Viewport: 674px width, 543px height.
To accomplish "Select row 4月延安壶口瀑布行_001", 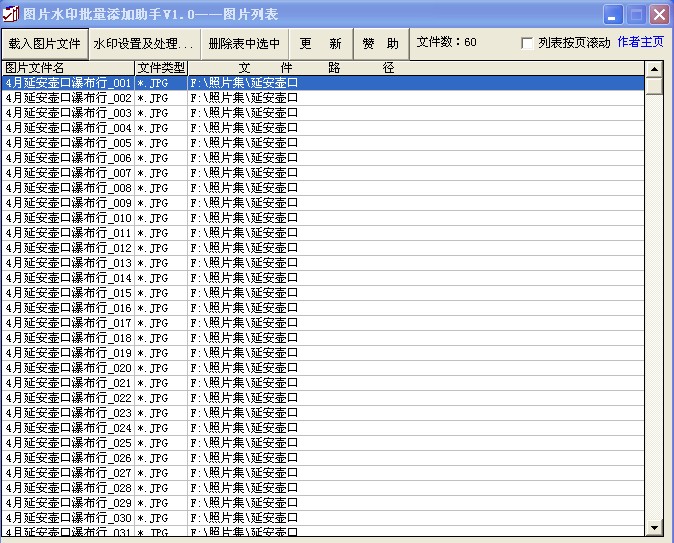I will pos(68,83).
